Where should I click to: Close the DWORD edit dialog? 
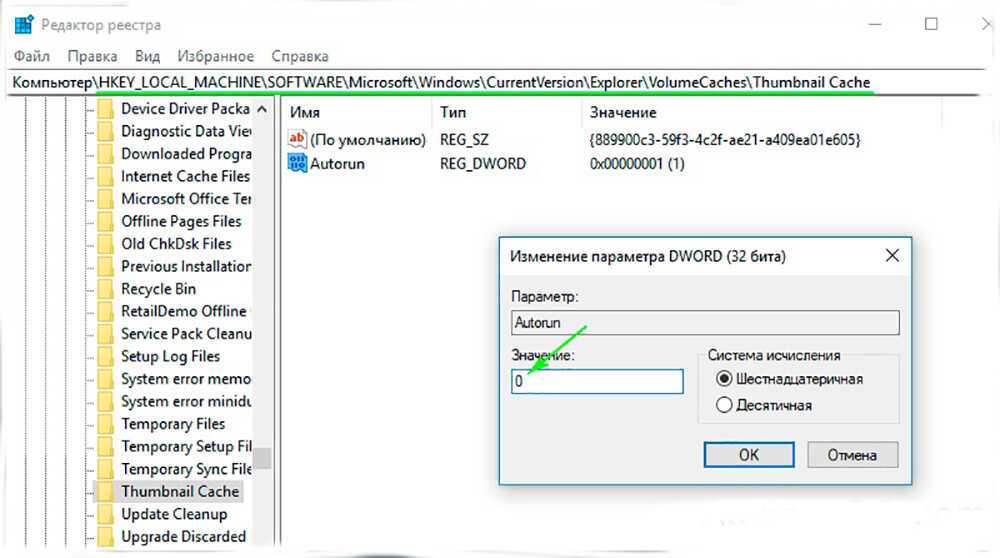click(892, 256)
